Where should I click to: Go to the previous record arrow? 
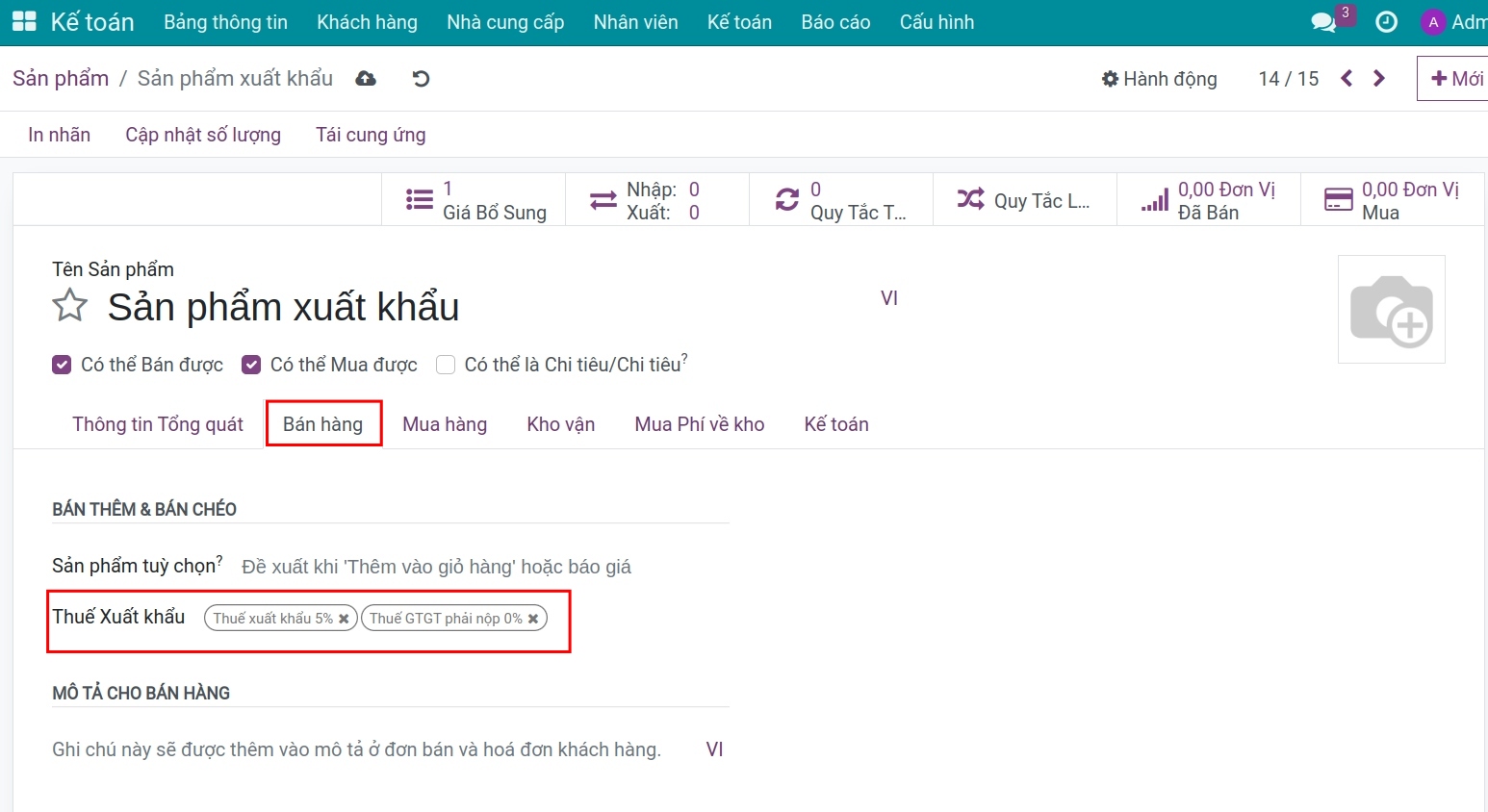(x=1347, y=78)
